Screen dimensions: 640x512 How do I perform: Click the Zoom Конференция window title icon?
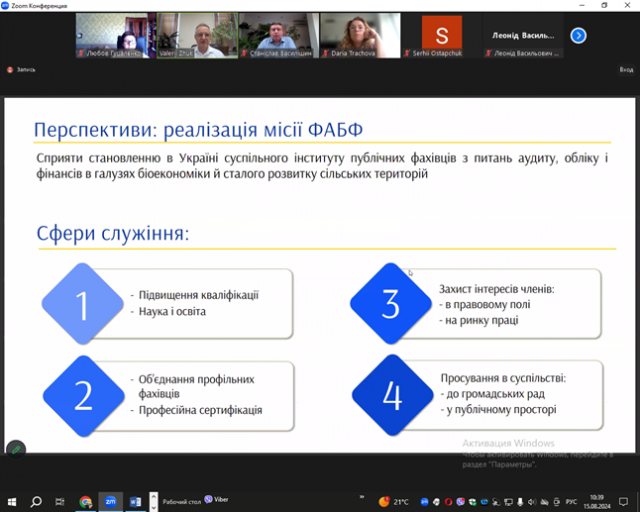click(x=5, y=5)
